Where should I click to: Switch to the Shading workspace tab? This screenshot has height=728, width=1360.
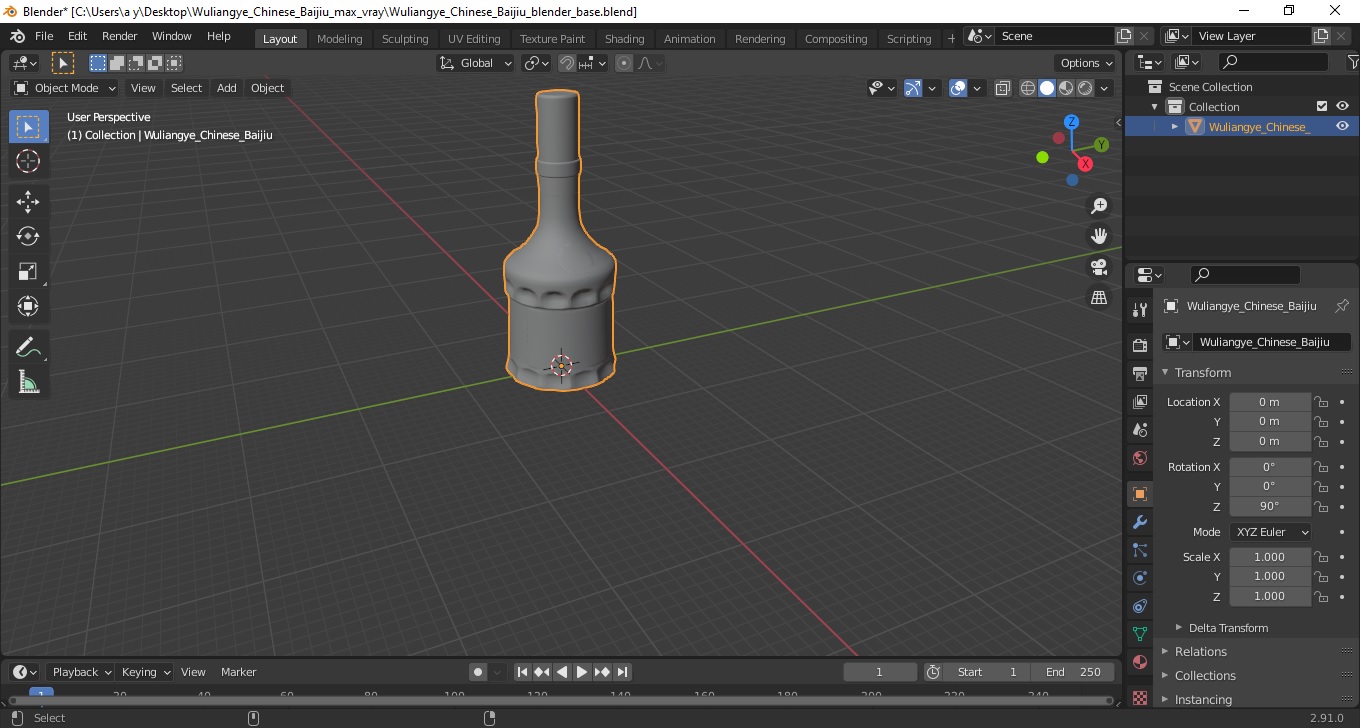click(624, 39)
